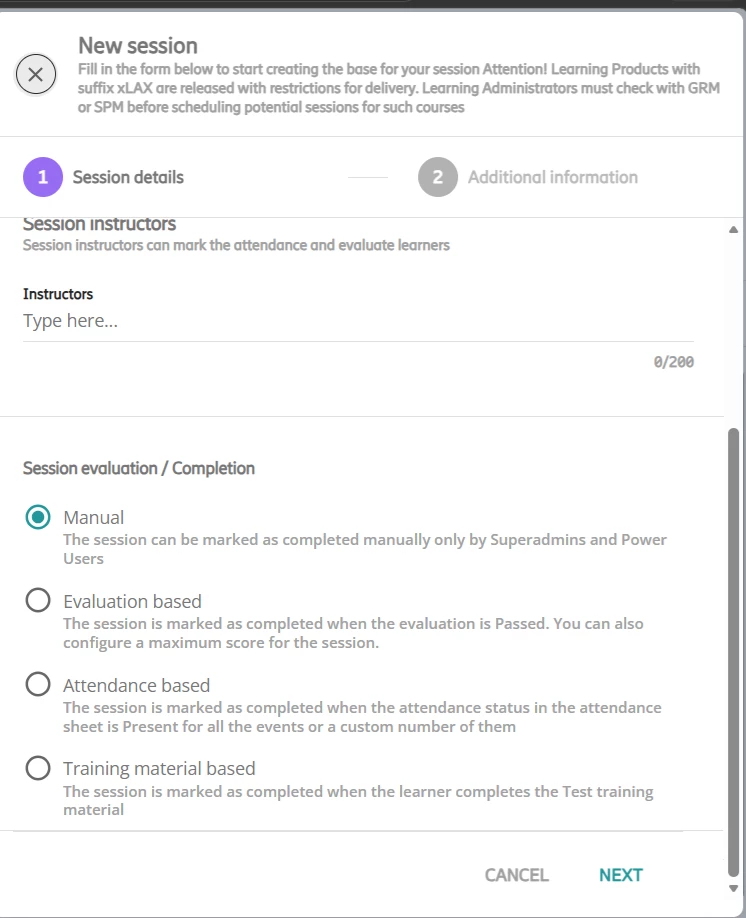Viewport: 746px width, 918px height.
Task: Close the New session dialog with the X icon
Action: coord(36,74)
